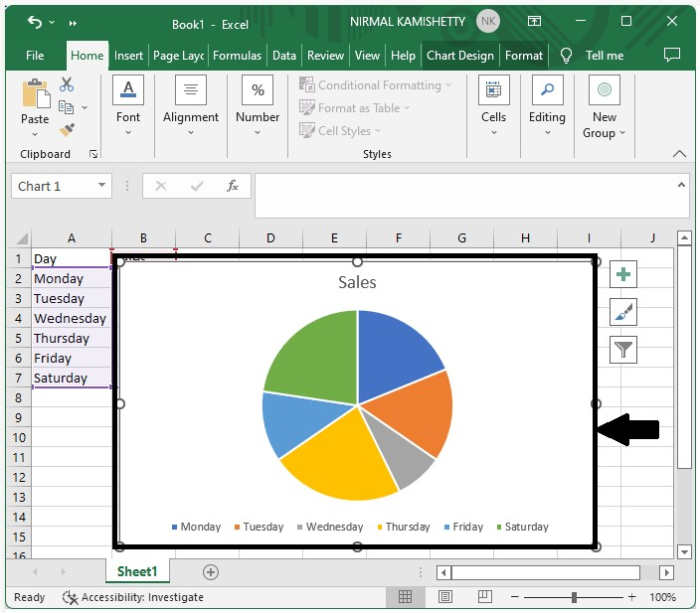Switch to Page Break Preview icon
The image size is (700, 613).
pyautogui.click(x=485, y=596)
